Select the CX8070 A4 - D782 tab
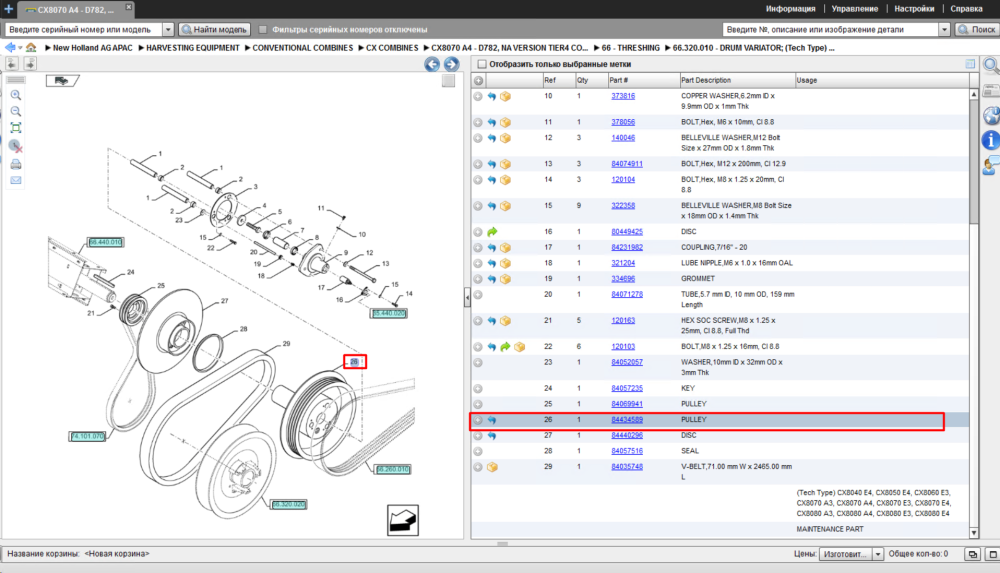The height and width of the screenshot is (573, 1000). [75, 10]
